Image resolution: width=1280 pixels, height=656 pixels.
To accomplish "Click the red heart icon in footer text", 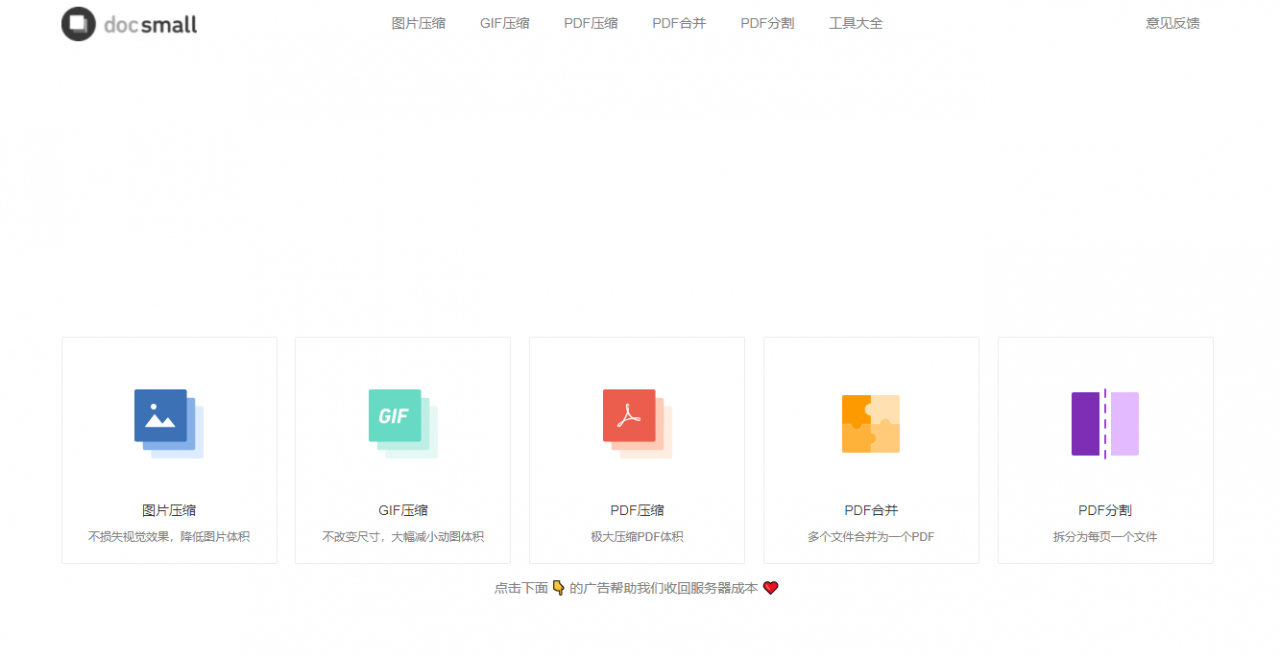I will point(770,587).
